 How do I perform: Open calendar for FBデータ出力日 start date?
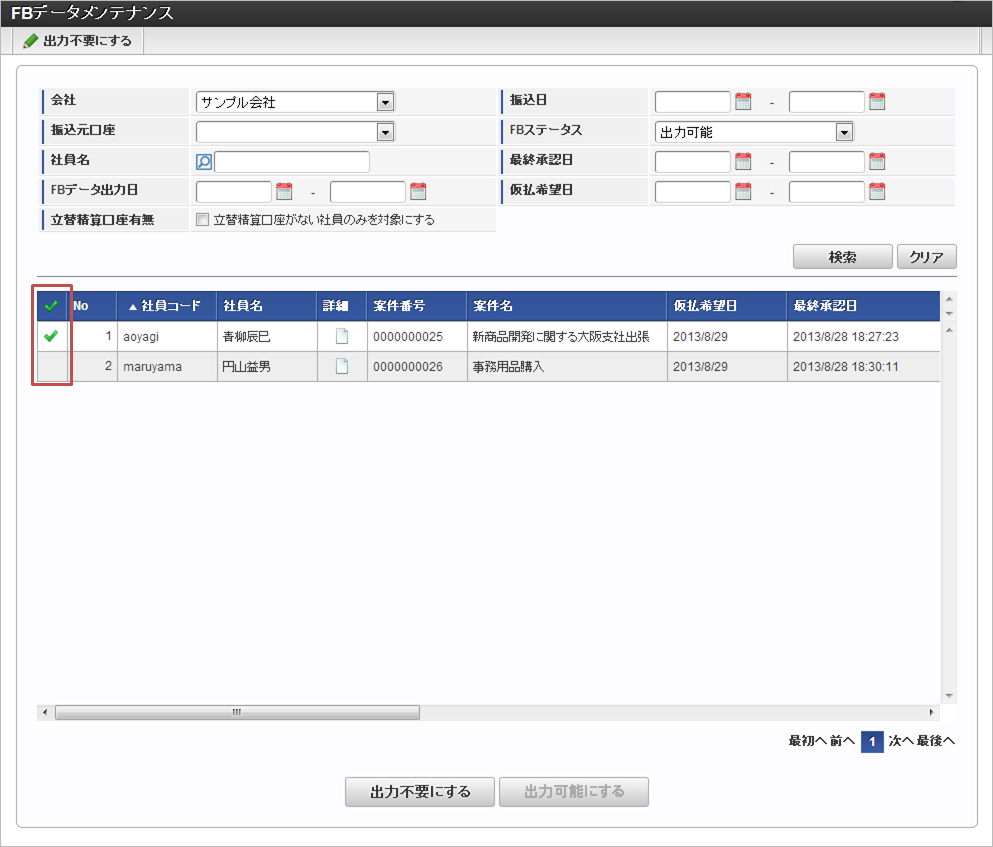[284, 191]
